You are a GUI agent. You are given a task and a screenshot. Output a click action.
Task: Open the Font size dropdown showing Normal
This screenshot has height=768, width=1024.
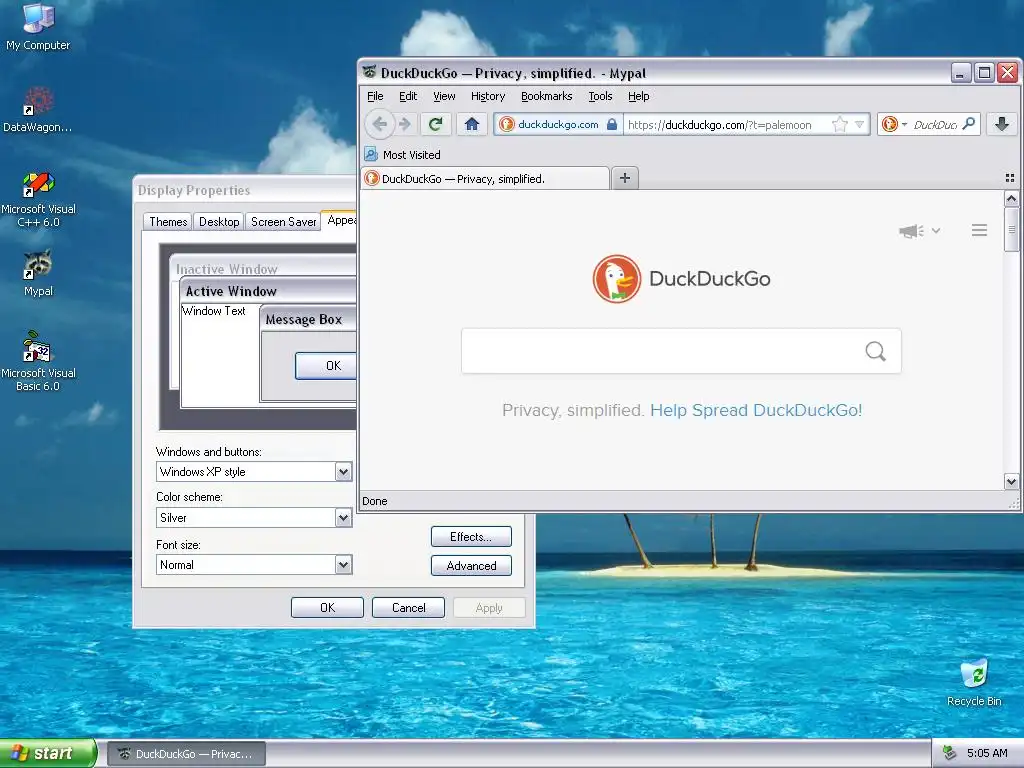(344, 565)
